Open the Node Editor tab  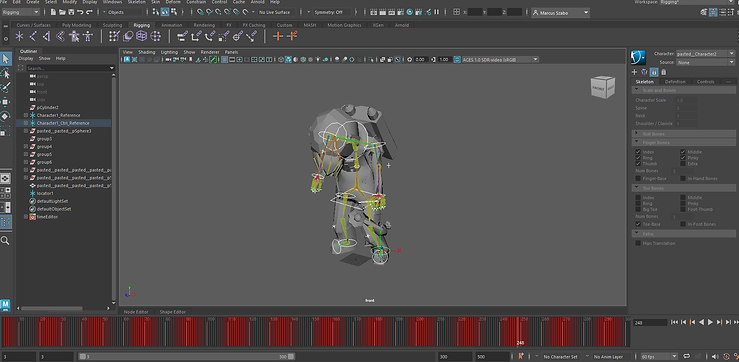pyautogui.click(x=136, y=312)
